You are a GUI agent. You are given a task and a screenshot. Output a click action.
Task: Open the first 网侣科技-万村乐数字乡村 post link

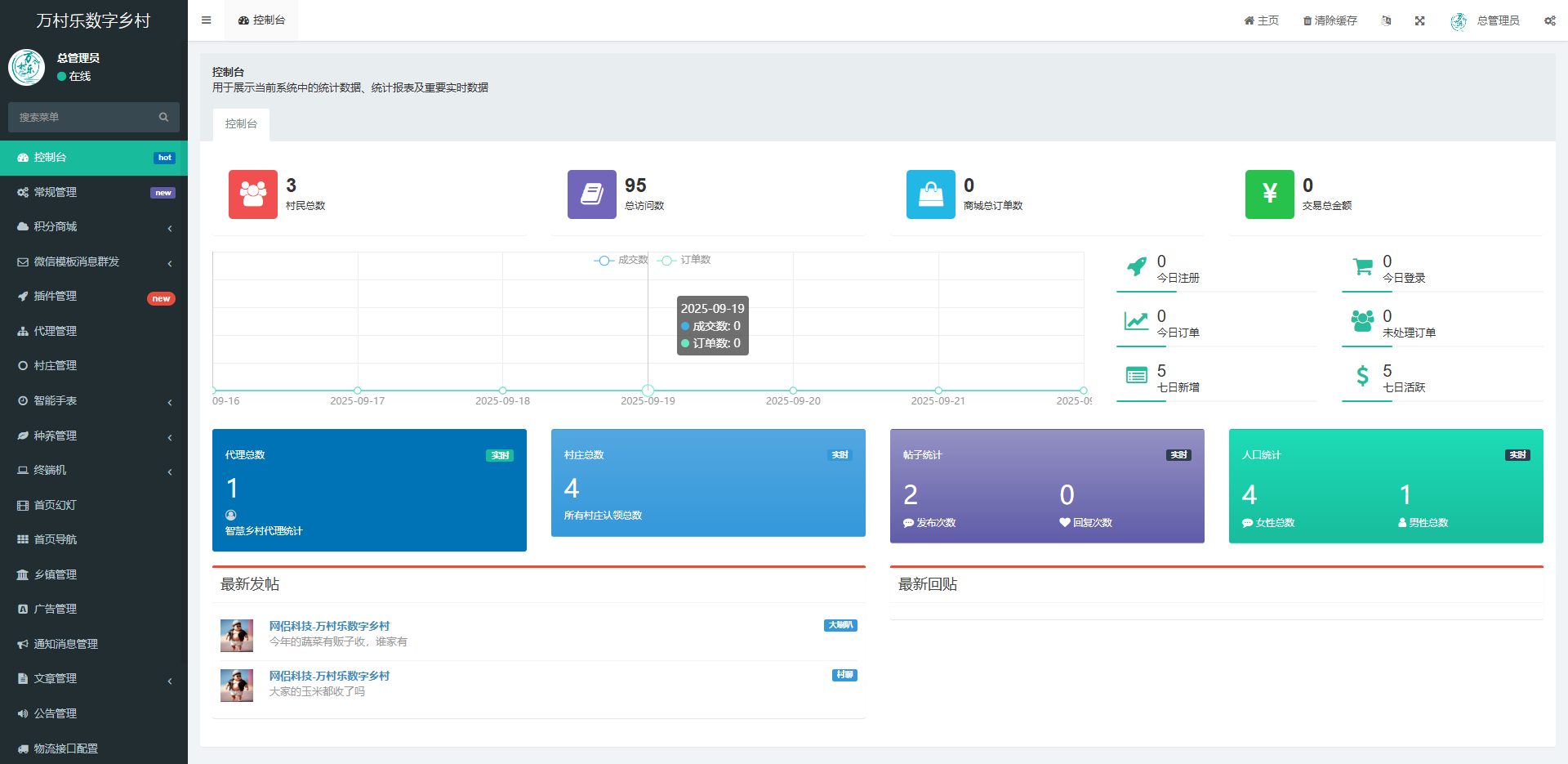click(x=329, y=626)
